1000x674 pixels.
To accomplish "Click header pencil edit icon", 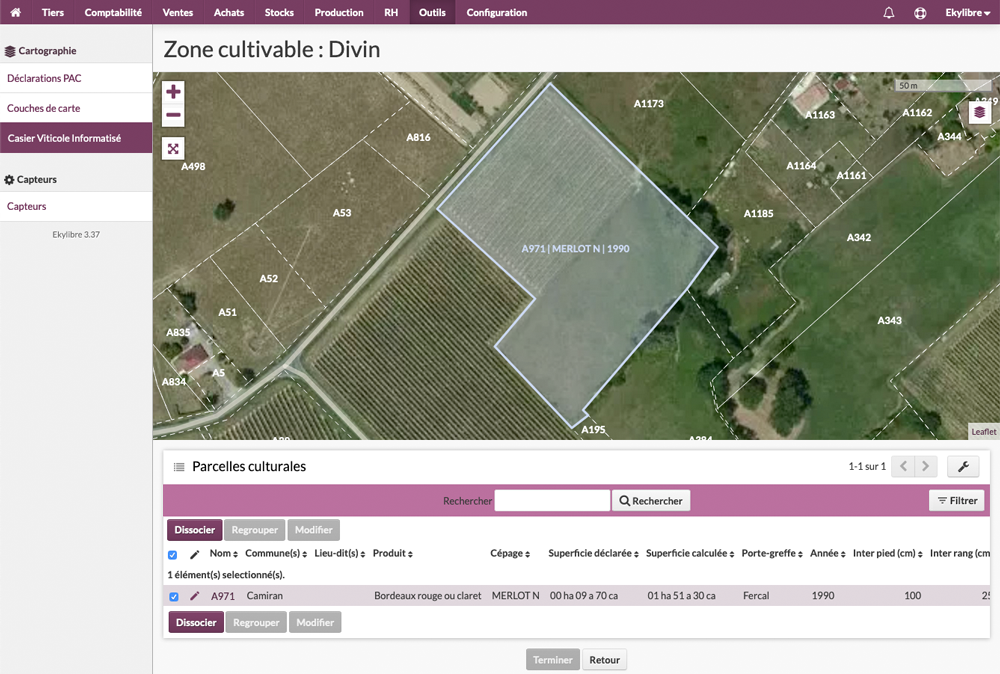I will [x=195, y=554].
